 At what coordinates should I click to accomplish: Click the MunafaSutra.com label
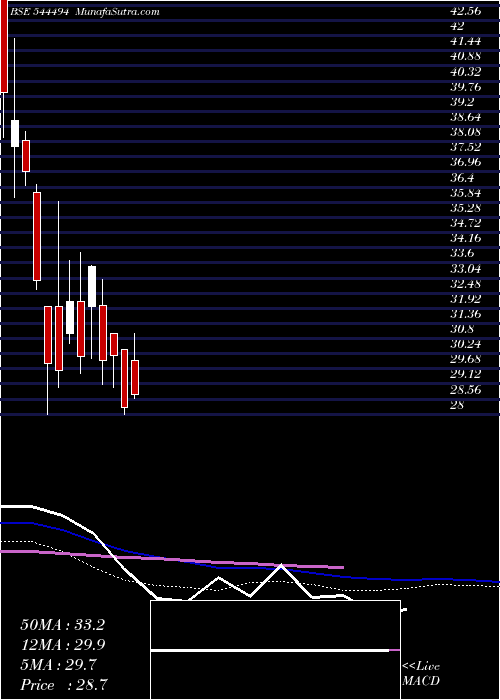117,12
